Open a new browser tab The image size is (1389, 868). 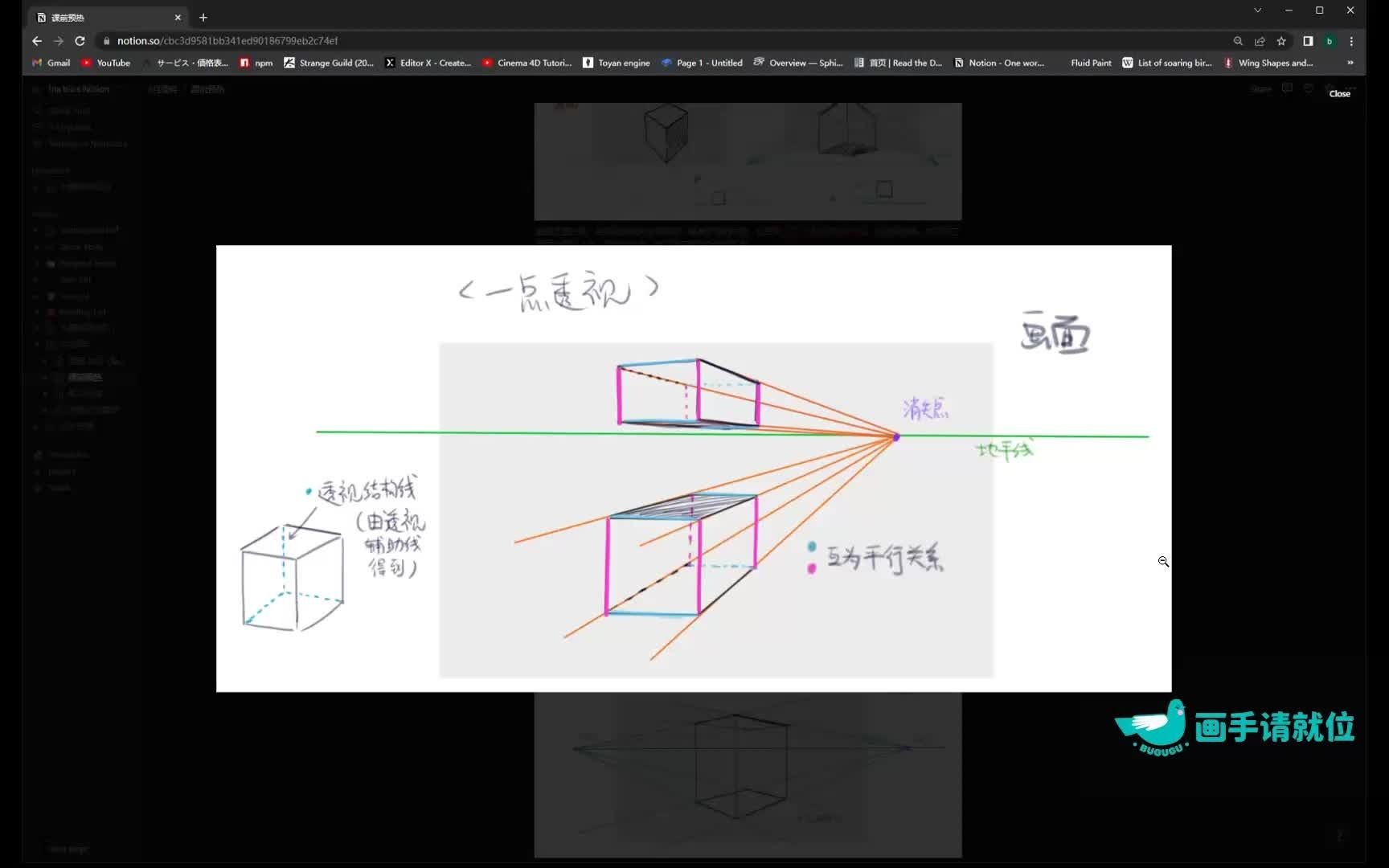pyautogui.click(x=203, y=17)
